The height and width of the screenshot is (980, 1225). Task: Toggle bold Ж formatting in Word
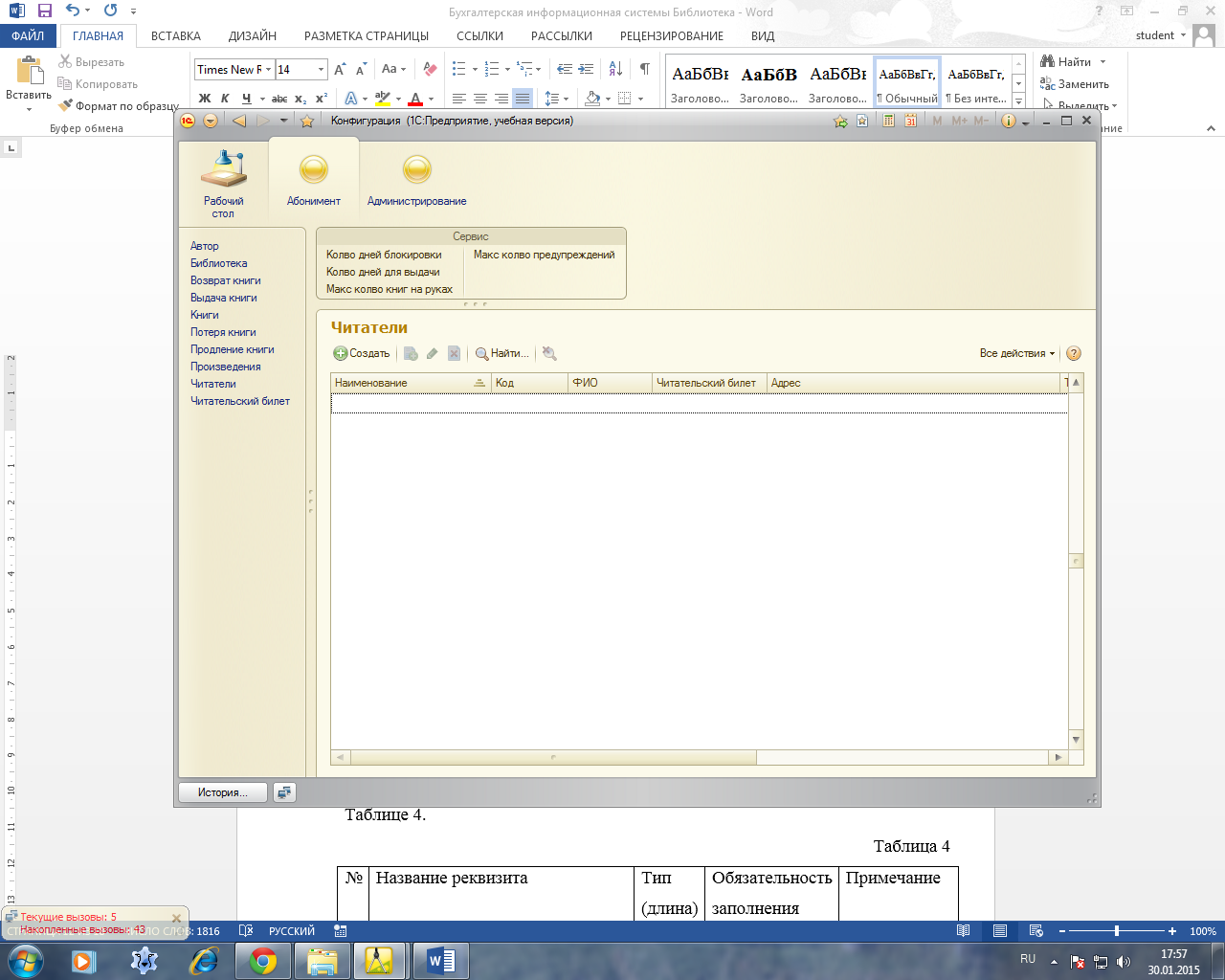pyautogui.click(x=205, y=99)
